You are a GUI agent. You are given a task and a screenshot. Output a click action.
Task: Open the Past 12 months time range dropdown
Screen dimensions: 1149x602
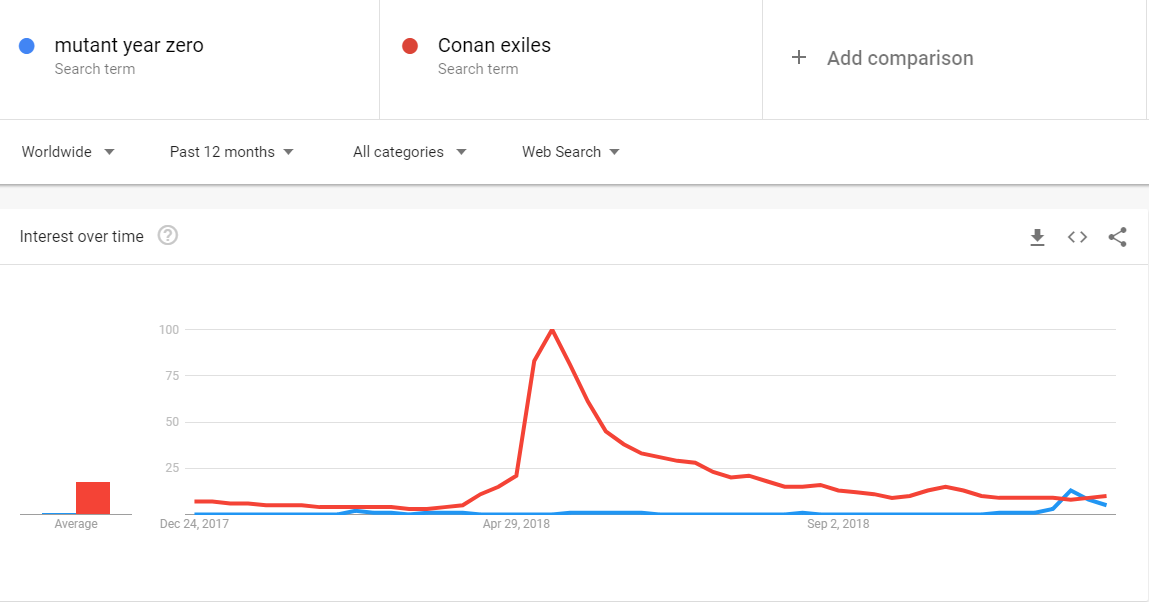(232, 152)
